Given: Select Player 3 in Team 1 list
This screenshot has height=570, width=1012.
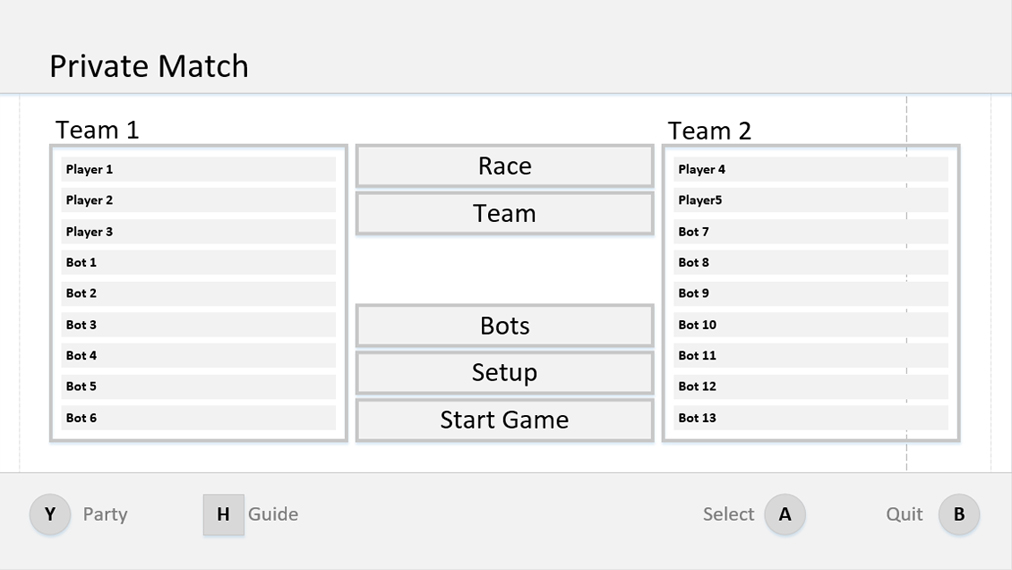Looking at the screenshot, I should pyautogui.click(x=198, y=231).
